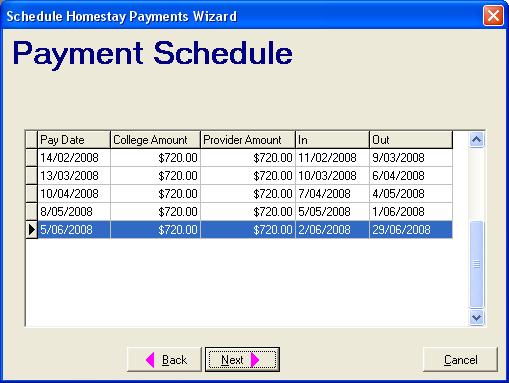Click the vertical scrollbar thumb
Image resolution: width=509 pixels, height=383 pixels.
point(476,264)
